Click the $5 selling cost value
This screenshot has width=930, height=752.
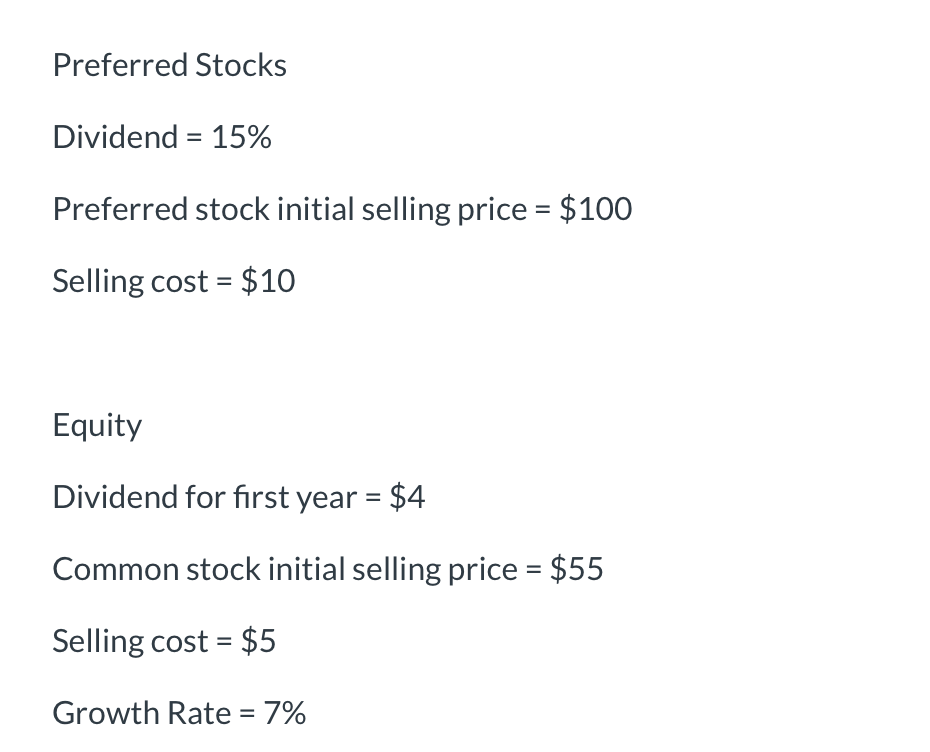pyautogui.click(x=258, y=642)
